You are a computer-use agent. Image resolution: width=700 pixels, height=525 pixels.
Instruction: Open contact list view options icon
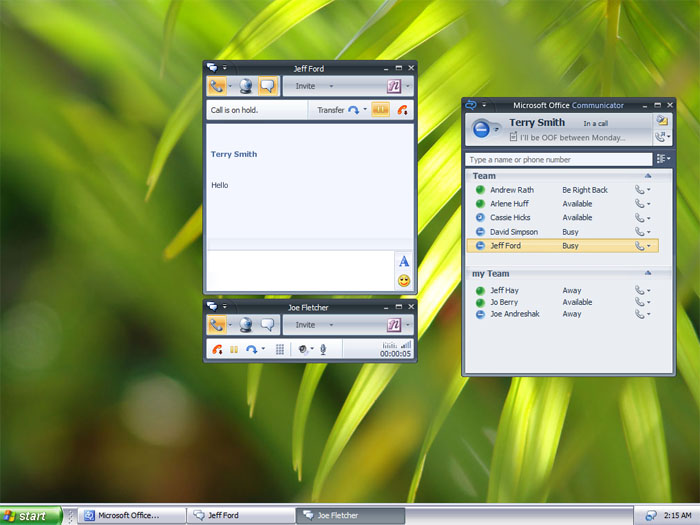tap(663, 158)
